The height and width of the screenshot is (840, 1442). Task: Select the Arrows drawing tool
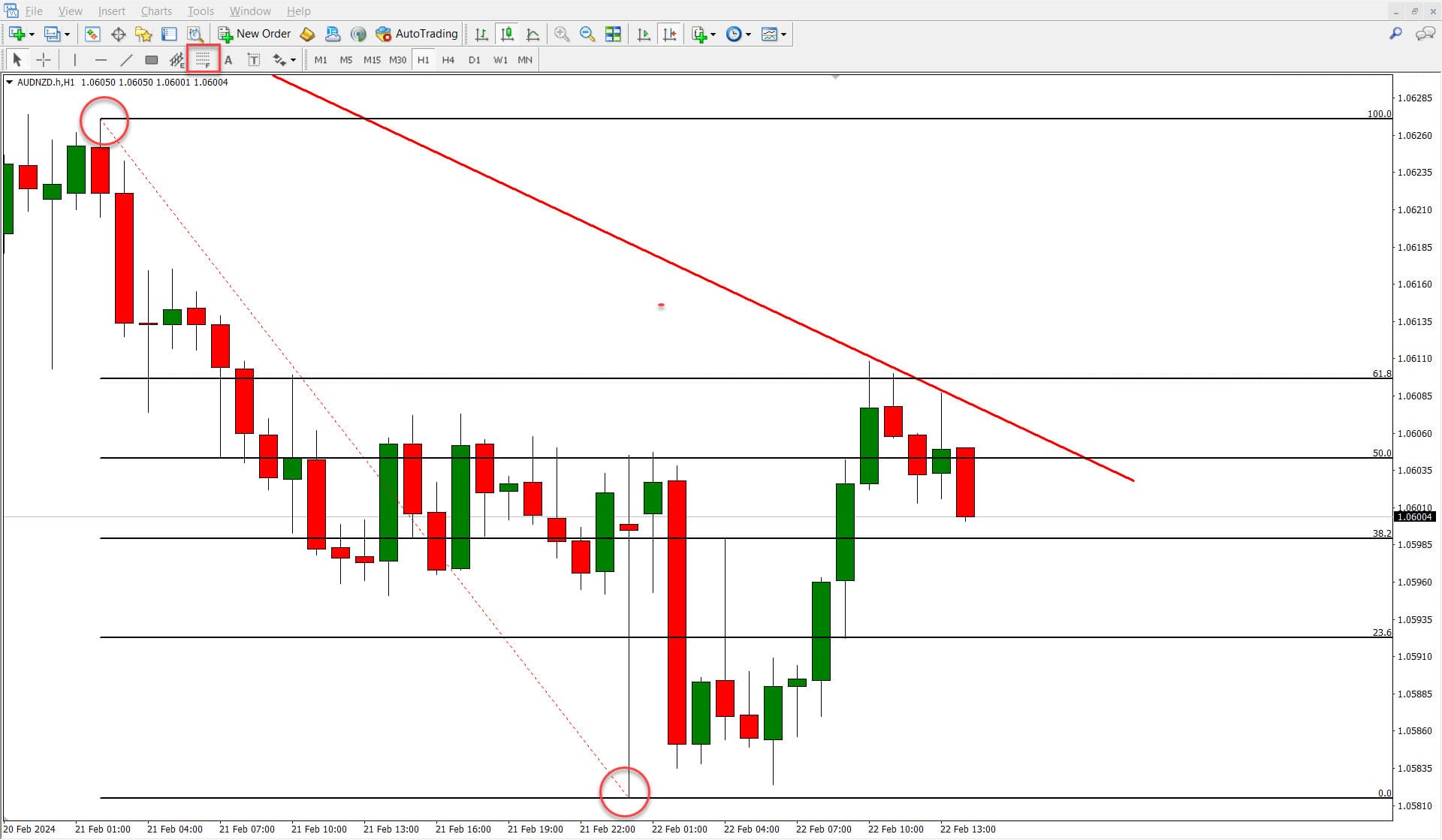click(279, 59)
